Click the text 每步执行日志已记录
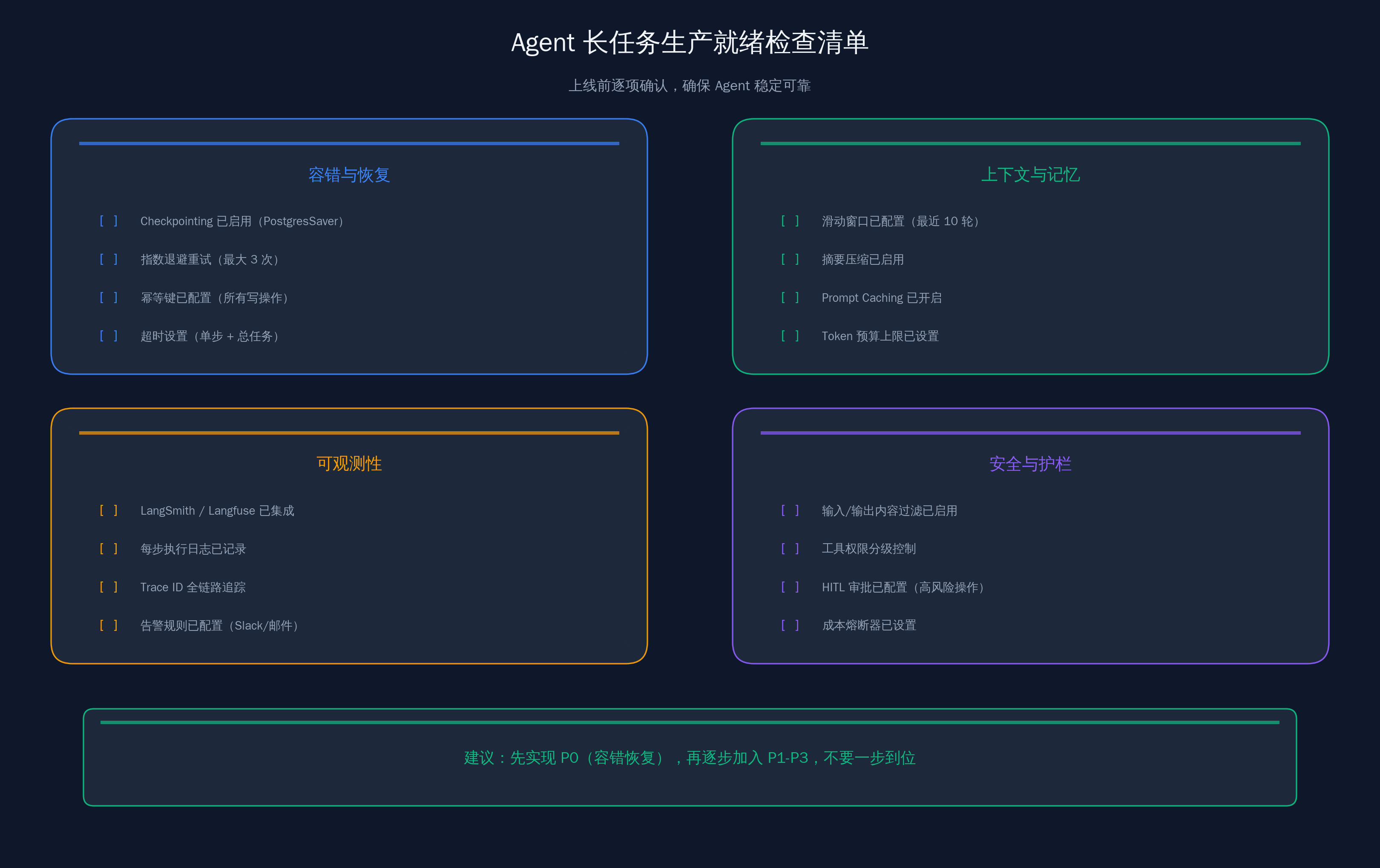The image size is (1380, 868). pyautogui.click(x=193, y=549)
